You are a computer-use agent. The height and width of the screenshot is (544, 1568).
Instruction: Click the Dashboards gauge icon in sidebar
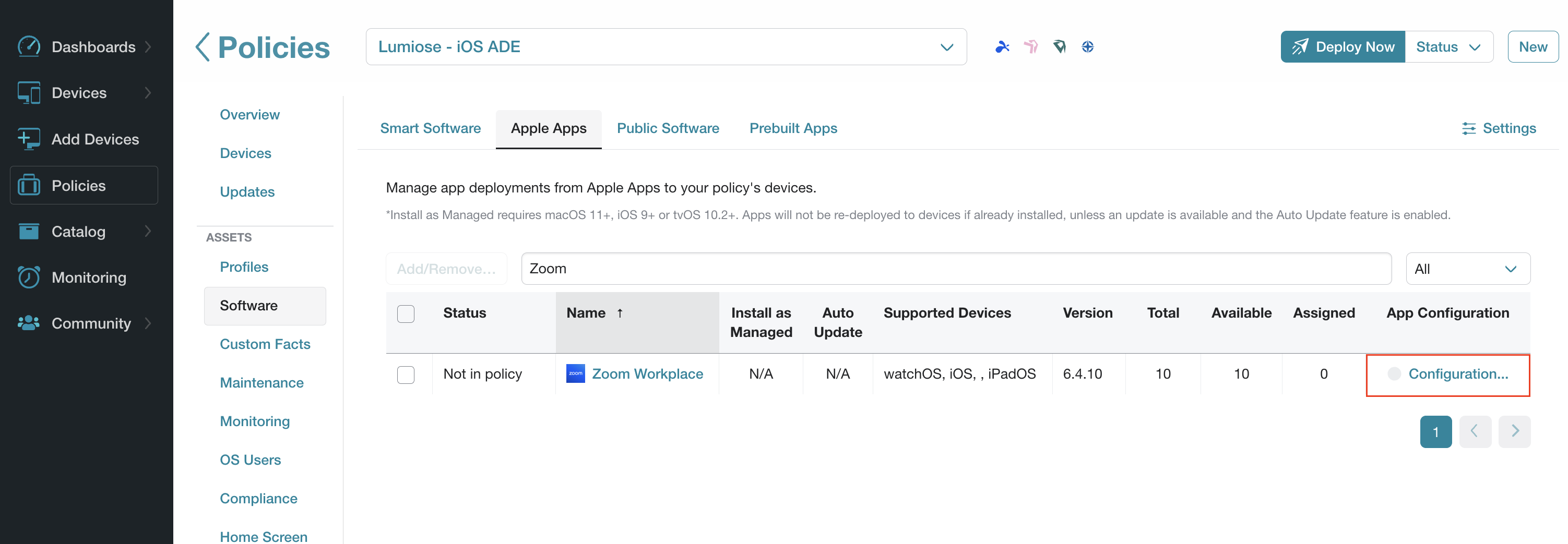click(x=29, y=47)
